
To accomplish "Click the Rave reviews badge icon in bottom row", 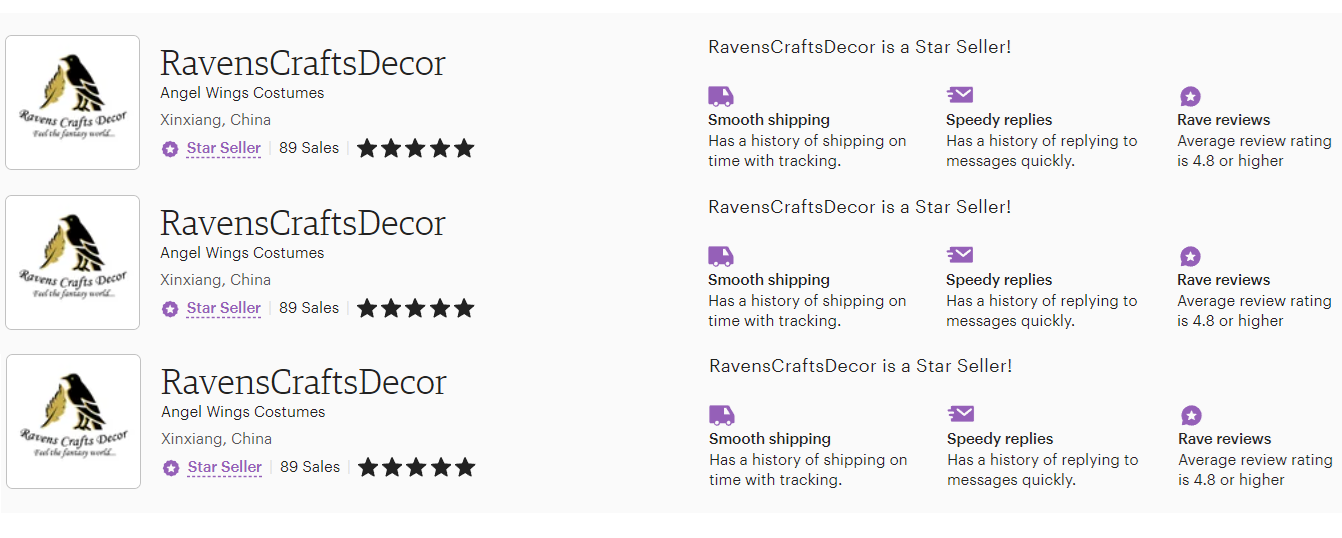I will (x=1191, y=415).
